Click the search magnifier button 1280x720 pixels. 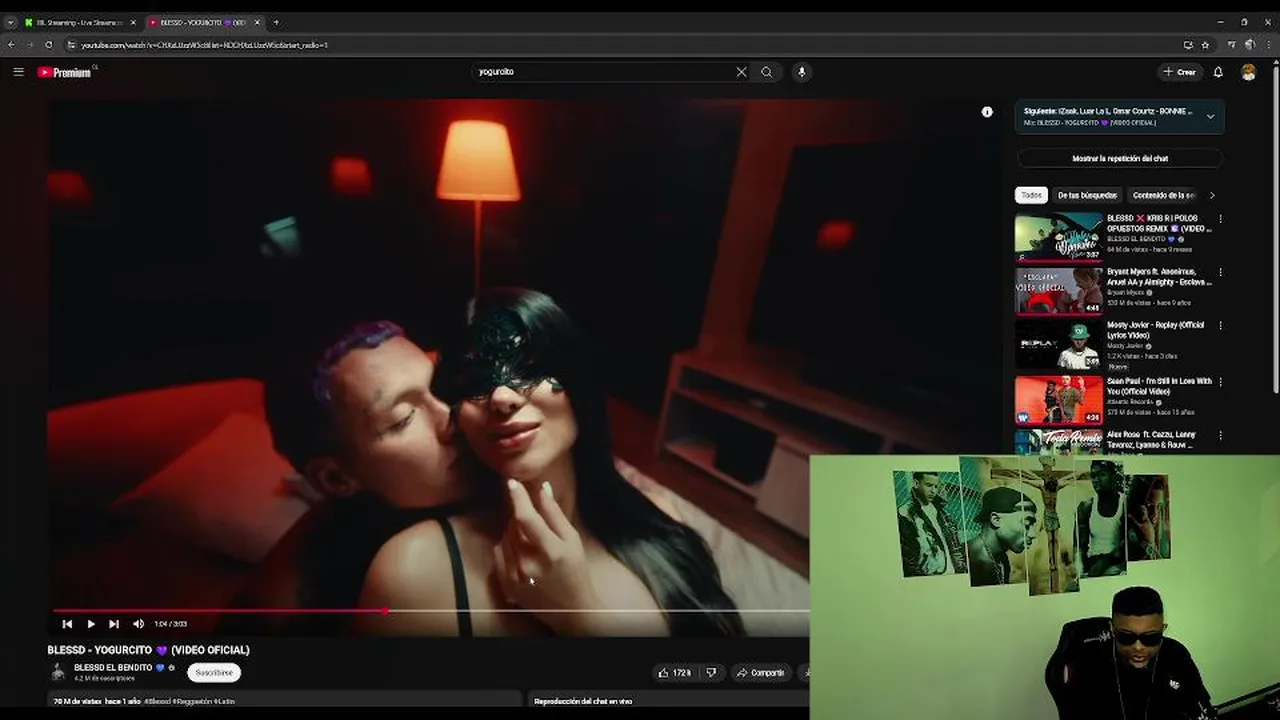[x=767, y=72]
